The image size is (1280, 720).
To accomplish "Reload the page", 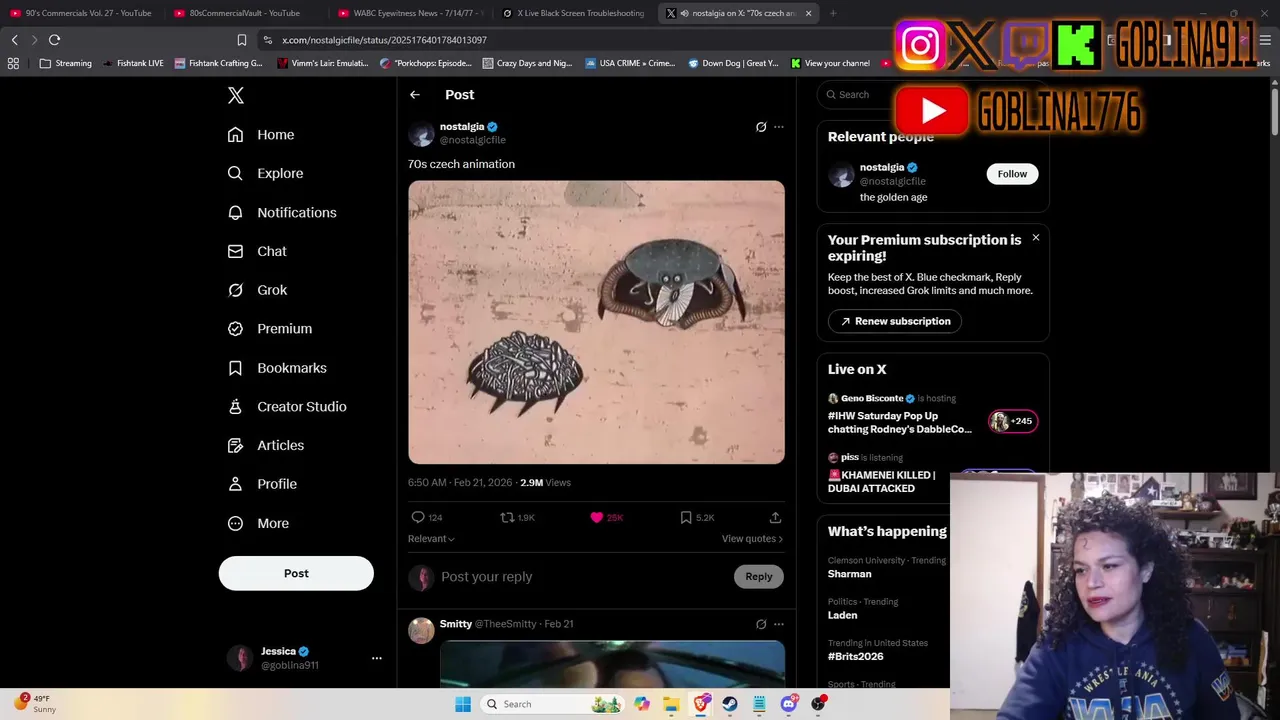I will 54,40.
